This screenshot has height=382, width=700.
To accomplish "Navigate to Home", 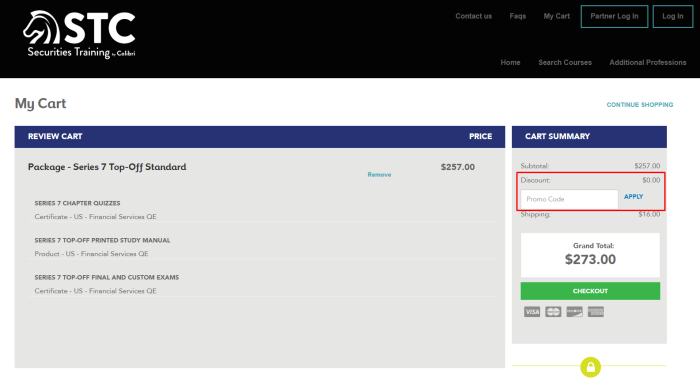I will point(510,62).
